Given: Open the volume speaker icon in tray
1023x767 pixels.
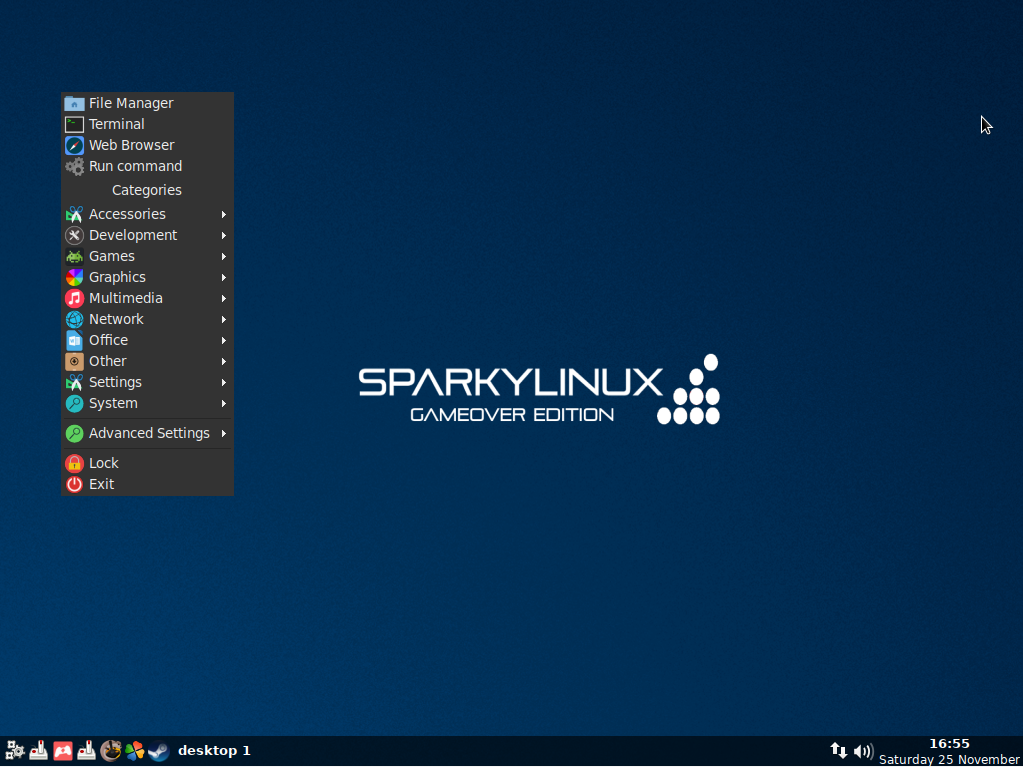Looking at the screenshot, I should tap(863, 751).
